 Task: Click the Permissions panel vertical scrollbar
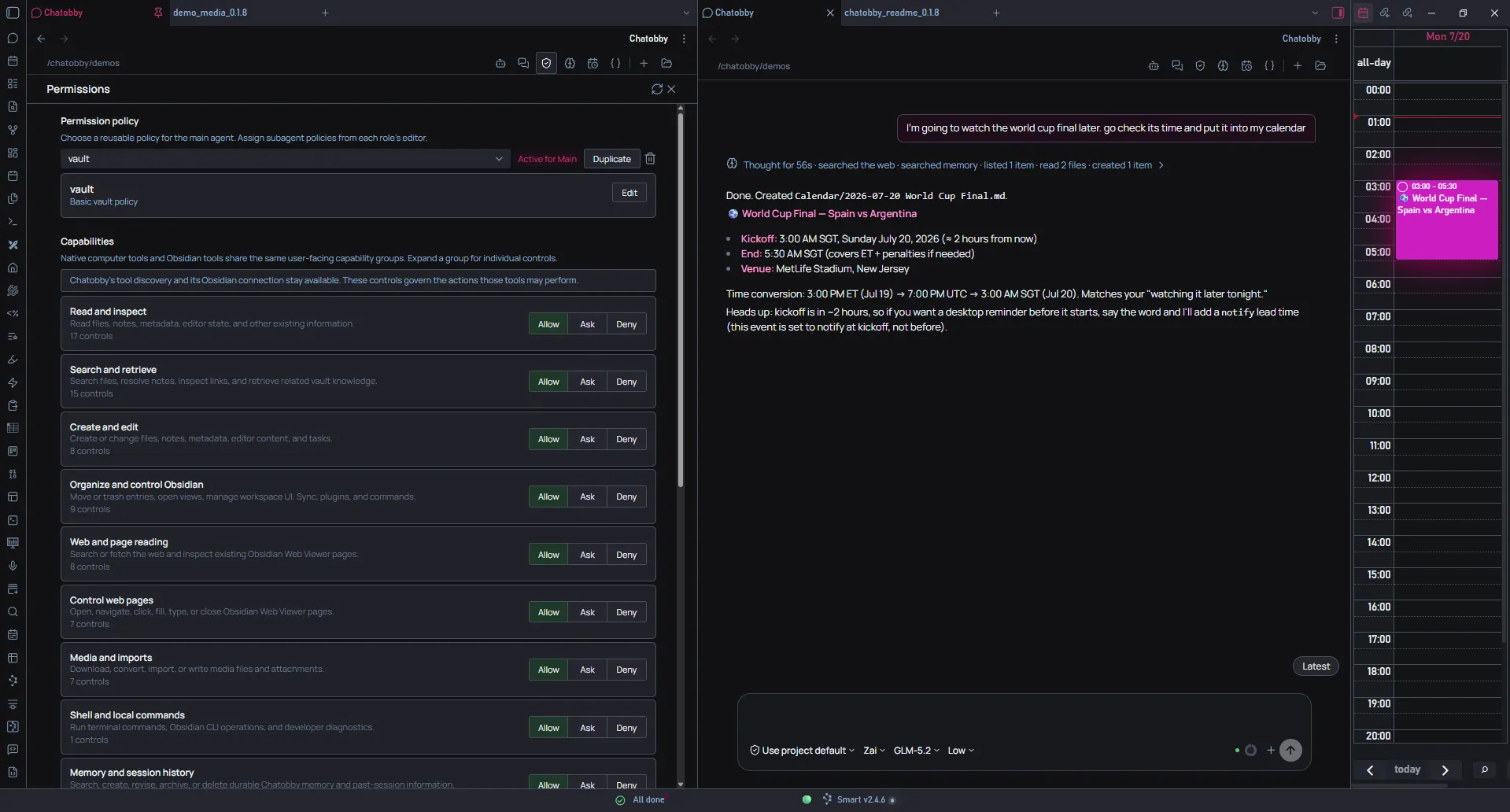[x=681, y=299]
